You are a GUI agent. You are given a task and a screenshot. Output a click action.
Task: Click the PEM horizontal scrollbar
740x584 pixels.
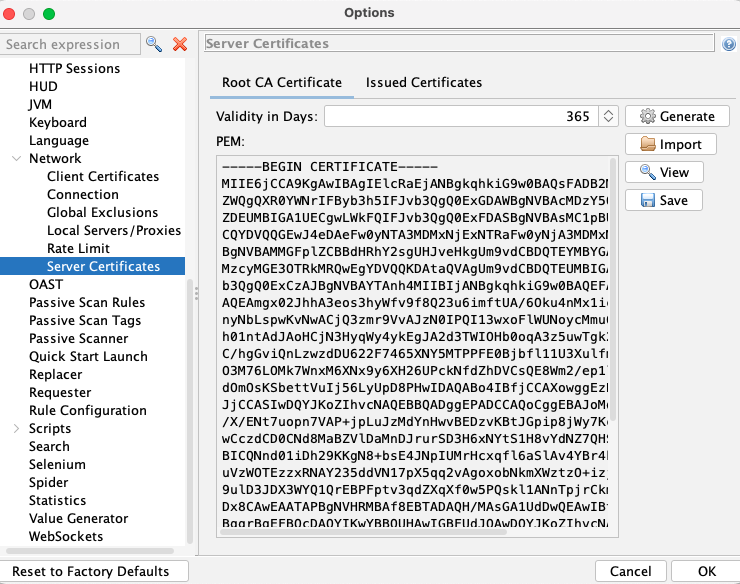tap(363, 532)
